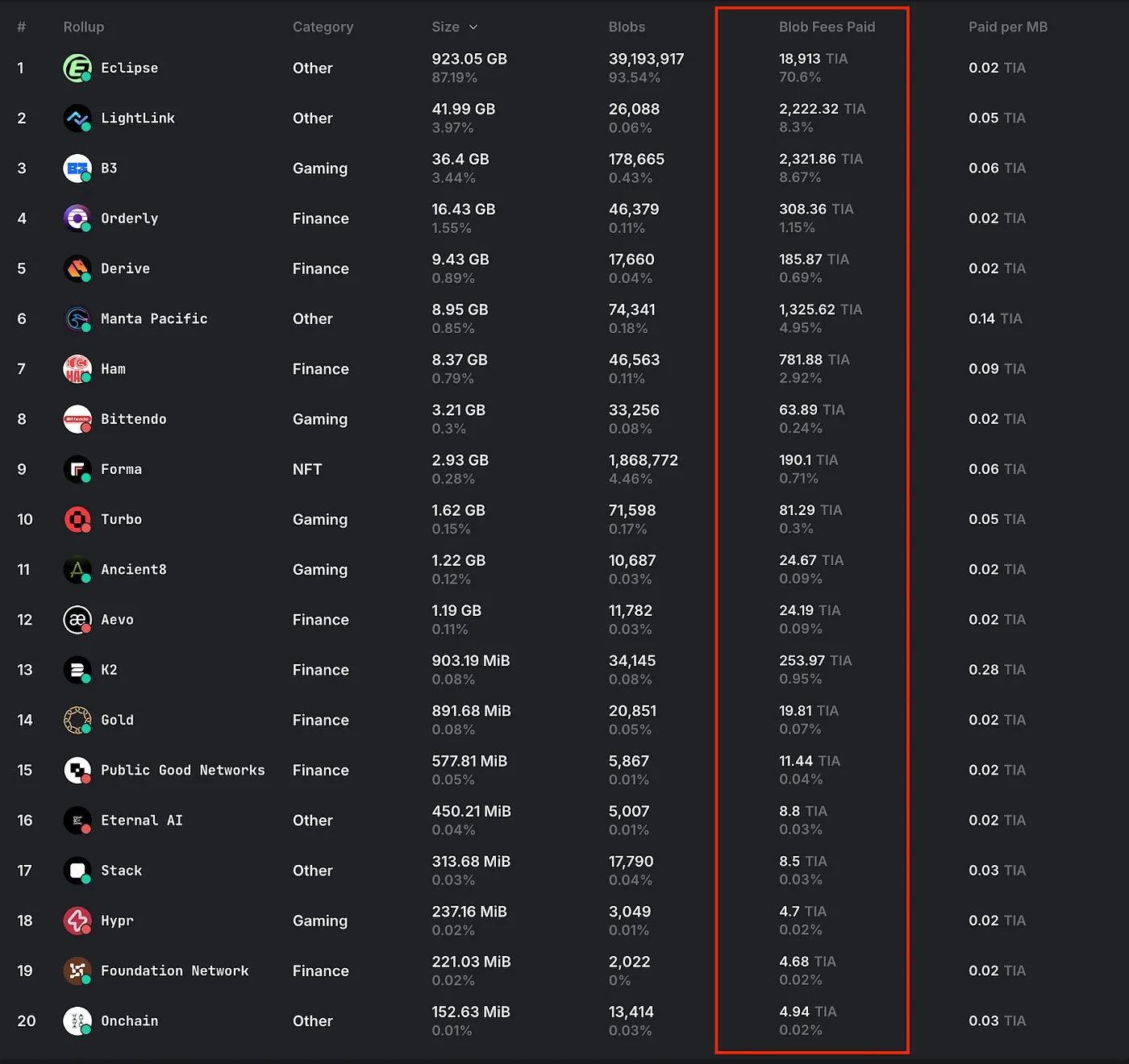Click the B3 rollup logo icon
Viewport: 1129px width, 1064px height.
pyautogui.click(x=77, y=168)
